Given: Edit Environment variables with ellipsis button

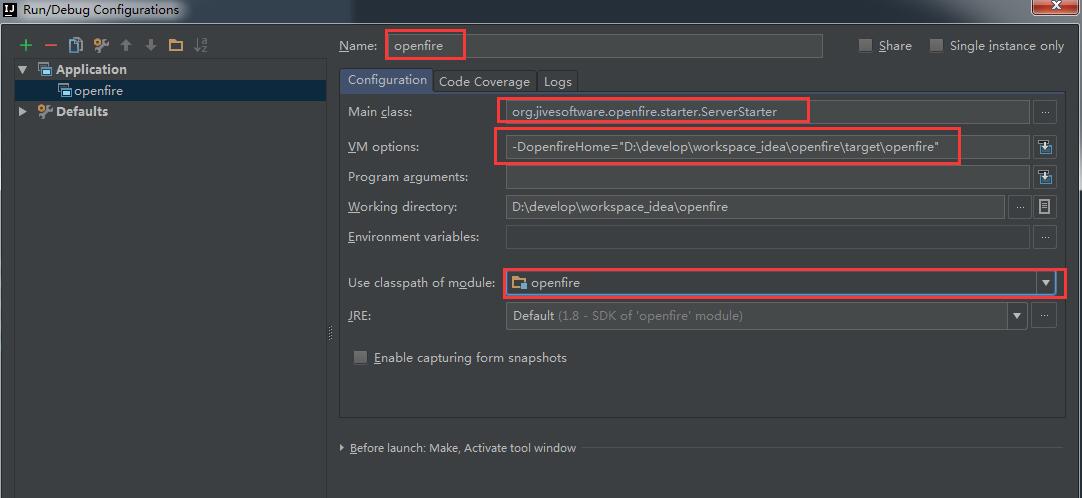Looking at the screenshot, I should 1045,237.
